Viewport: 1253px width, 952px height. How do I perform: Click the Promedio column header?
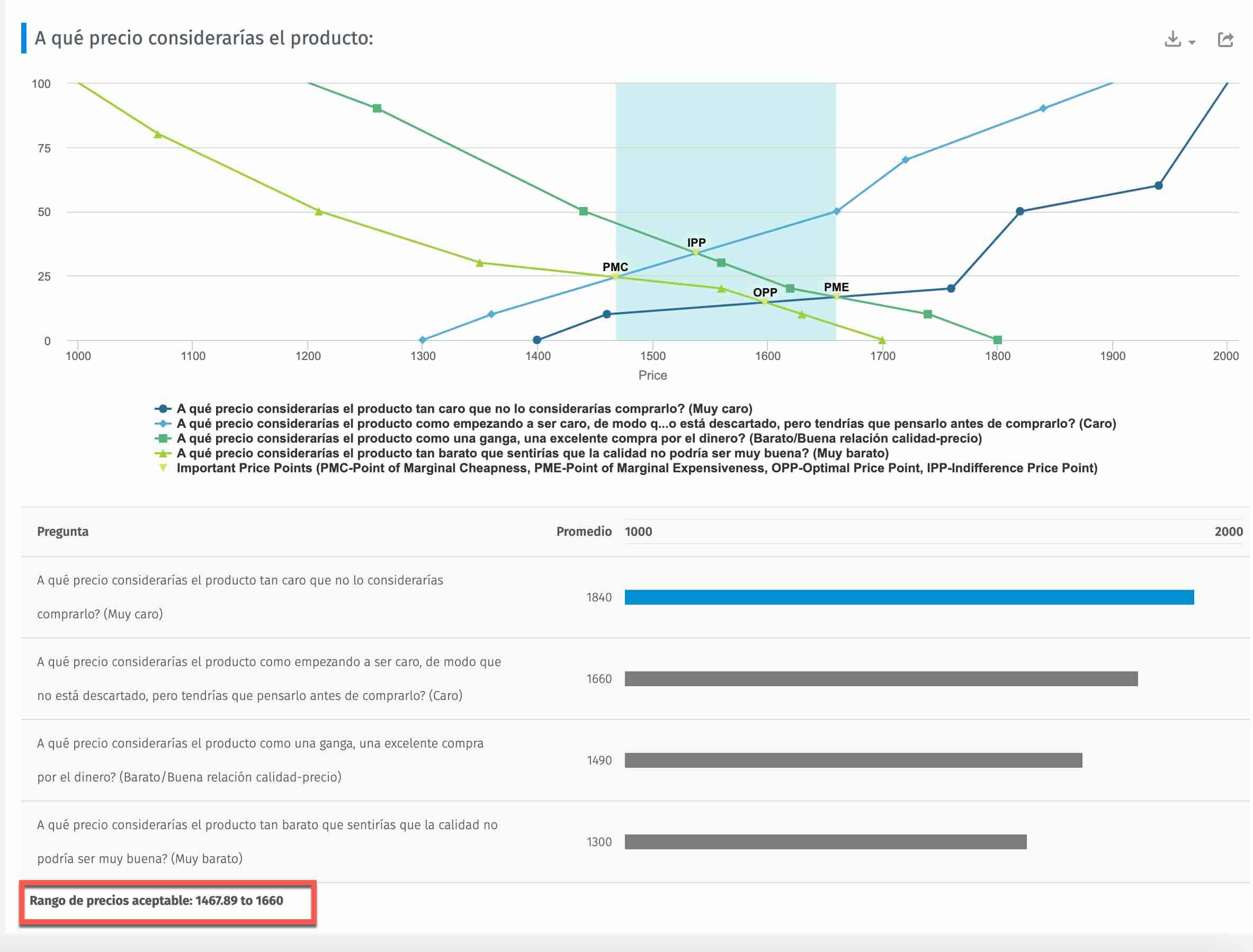(583, 532)
